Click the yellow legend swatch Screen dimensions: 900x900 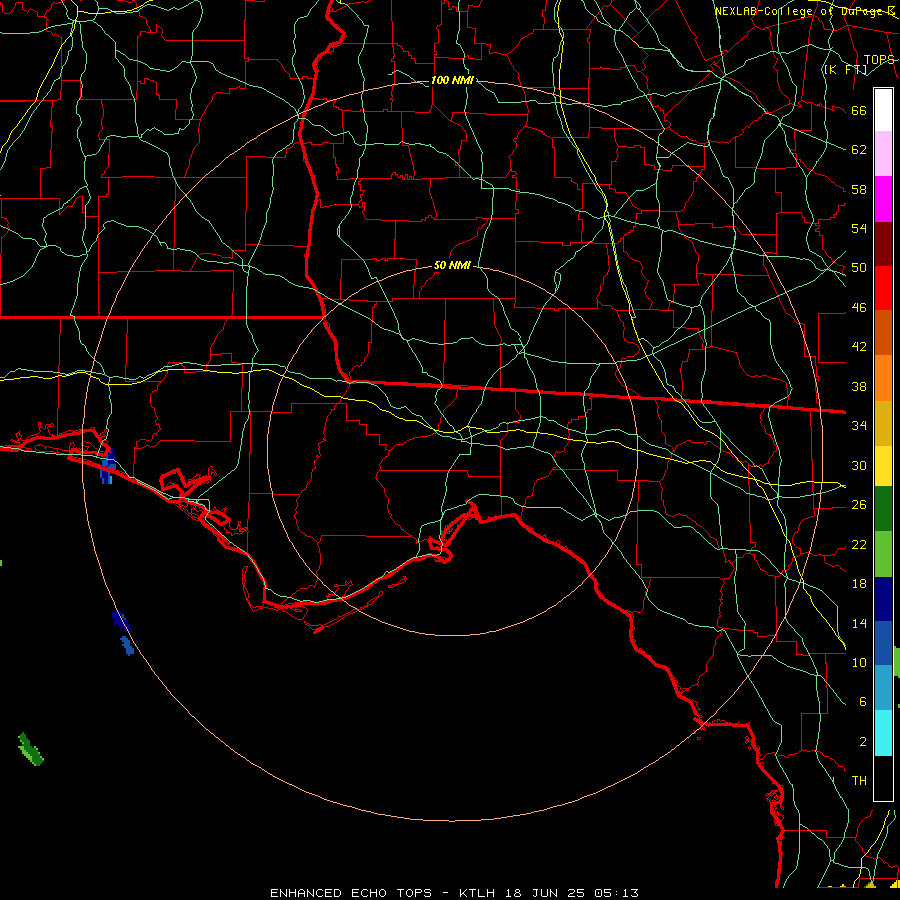coord(883,466)
